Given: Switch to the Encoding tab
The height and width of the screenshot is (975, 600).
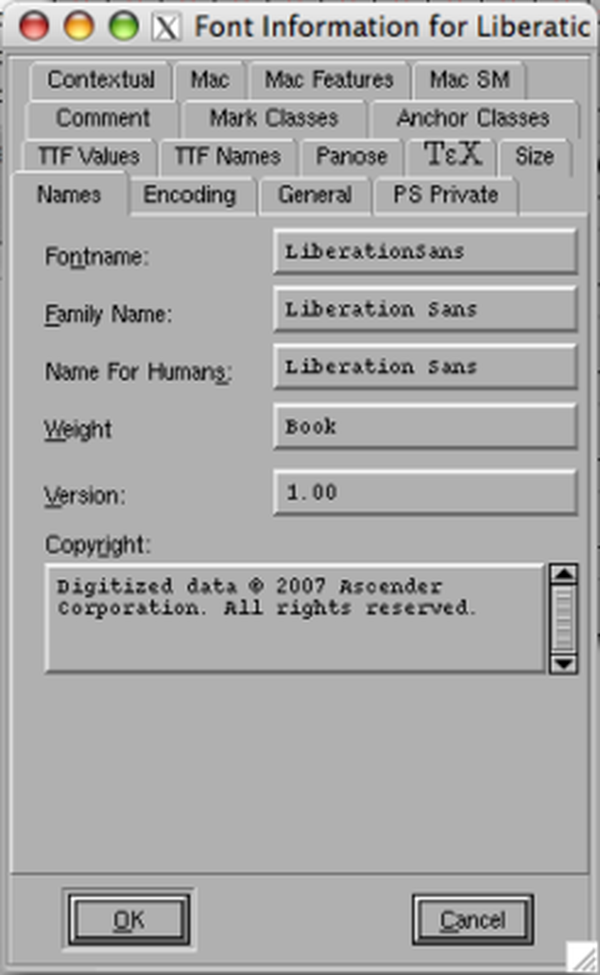Looking at the screenshot, I should (190, 195).
